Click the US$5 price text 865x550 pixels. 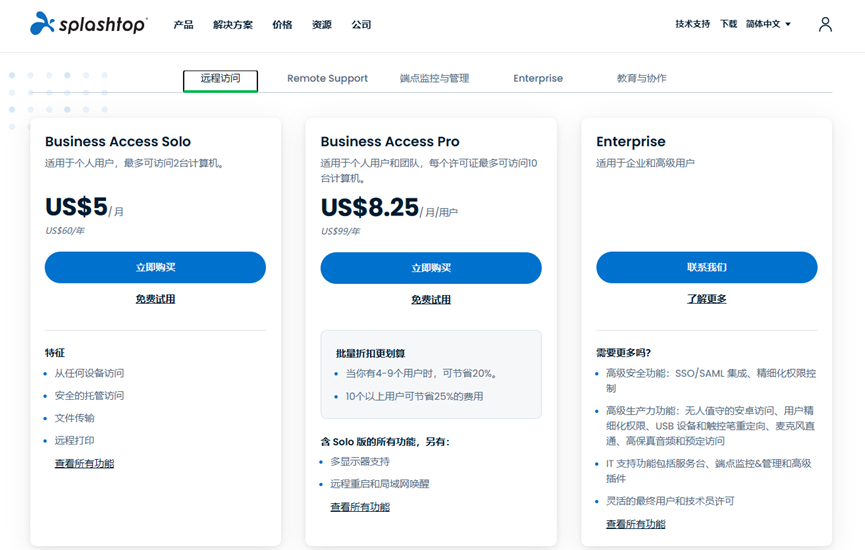pos(76,207)
